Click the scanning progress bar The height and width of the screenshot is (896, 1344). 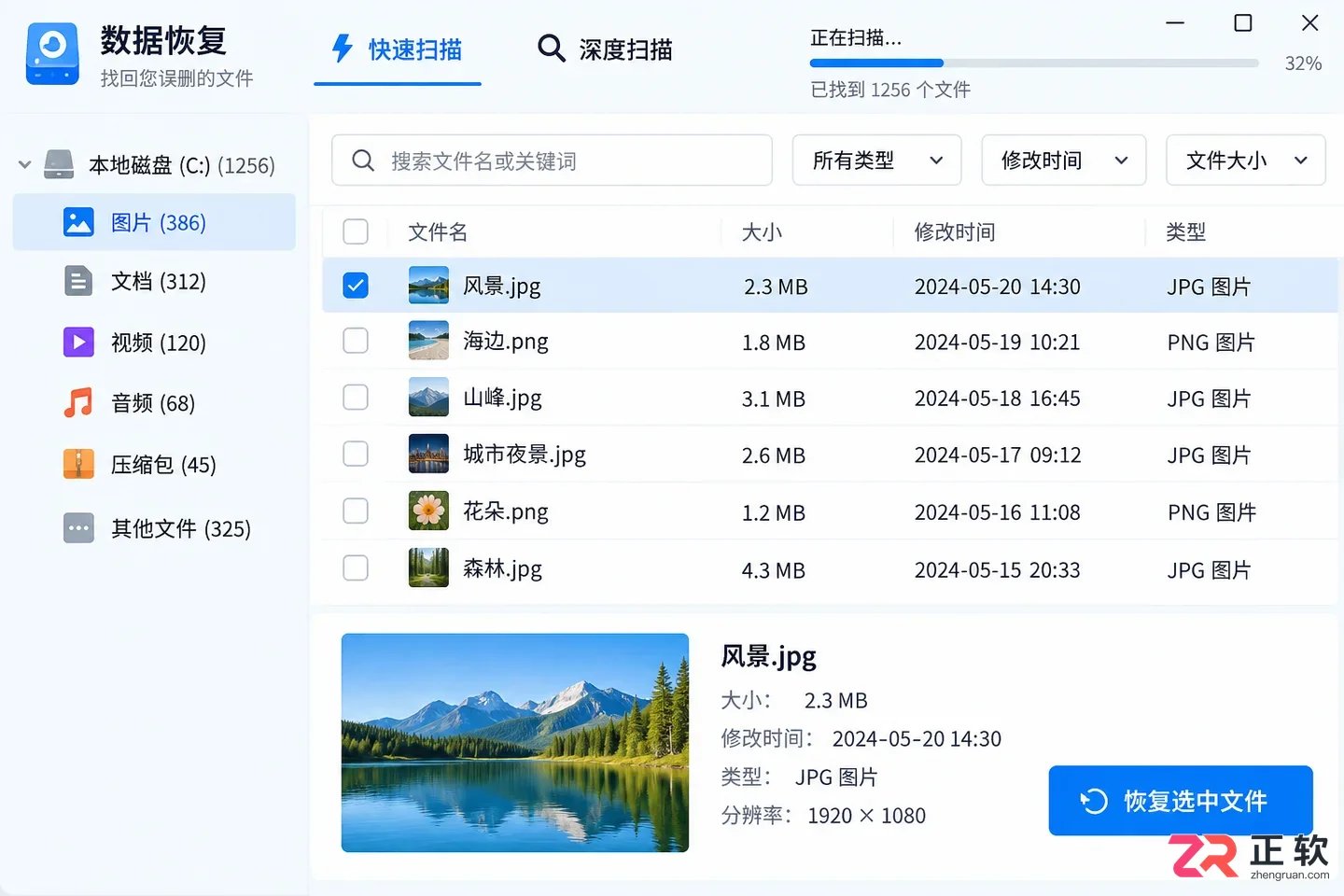(1034, 63)
